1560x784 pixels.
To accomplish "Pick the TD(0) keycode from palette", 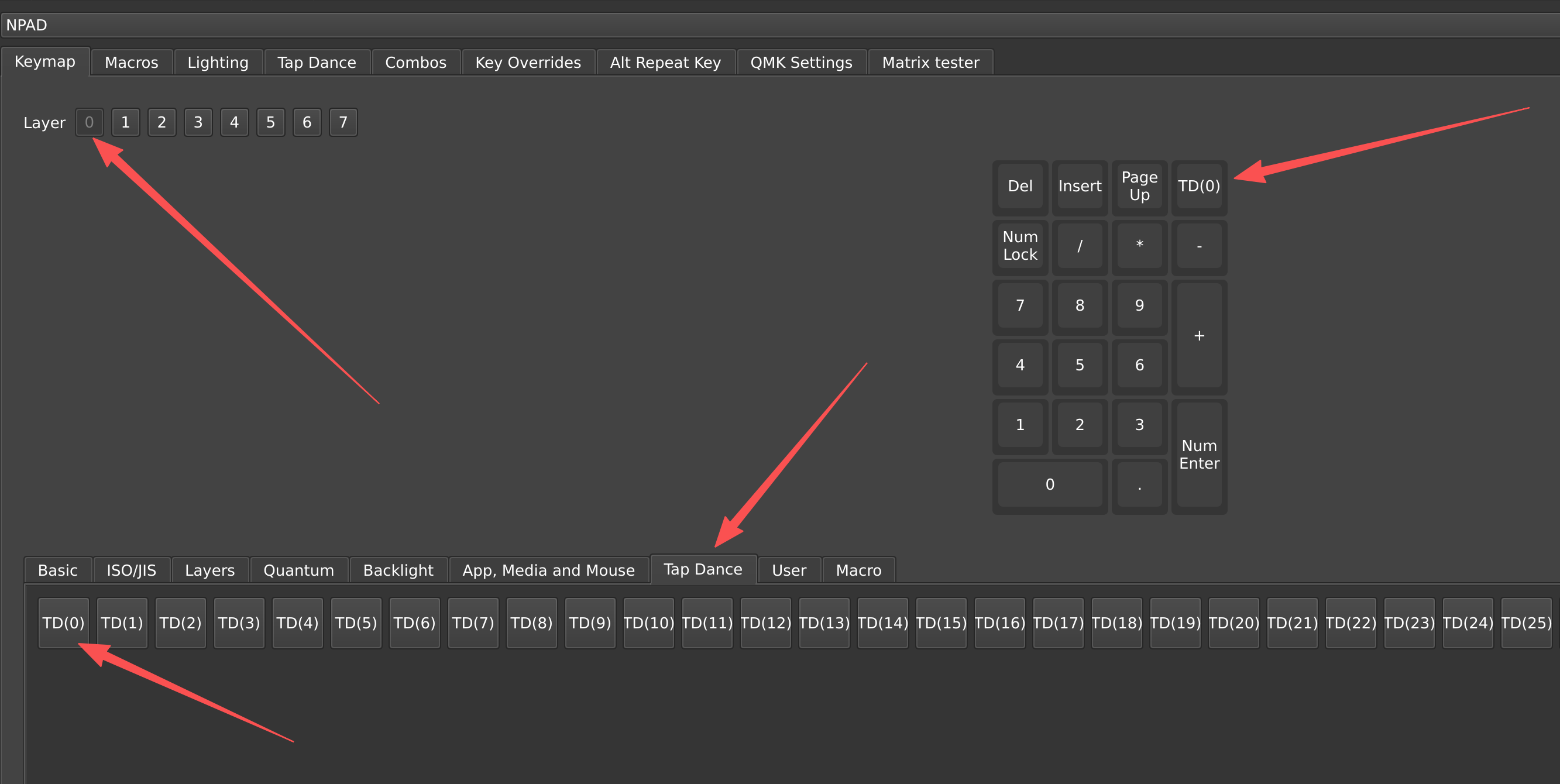I will pos(63,623).
